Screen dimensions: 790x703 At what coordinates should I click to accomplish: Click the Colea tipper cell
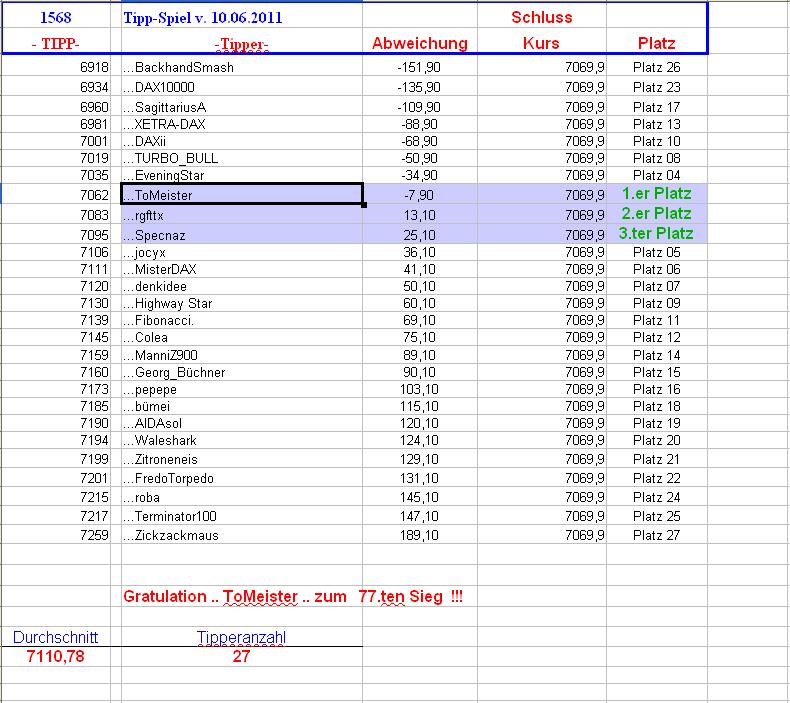point(242,338)
